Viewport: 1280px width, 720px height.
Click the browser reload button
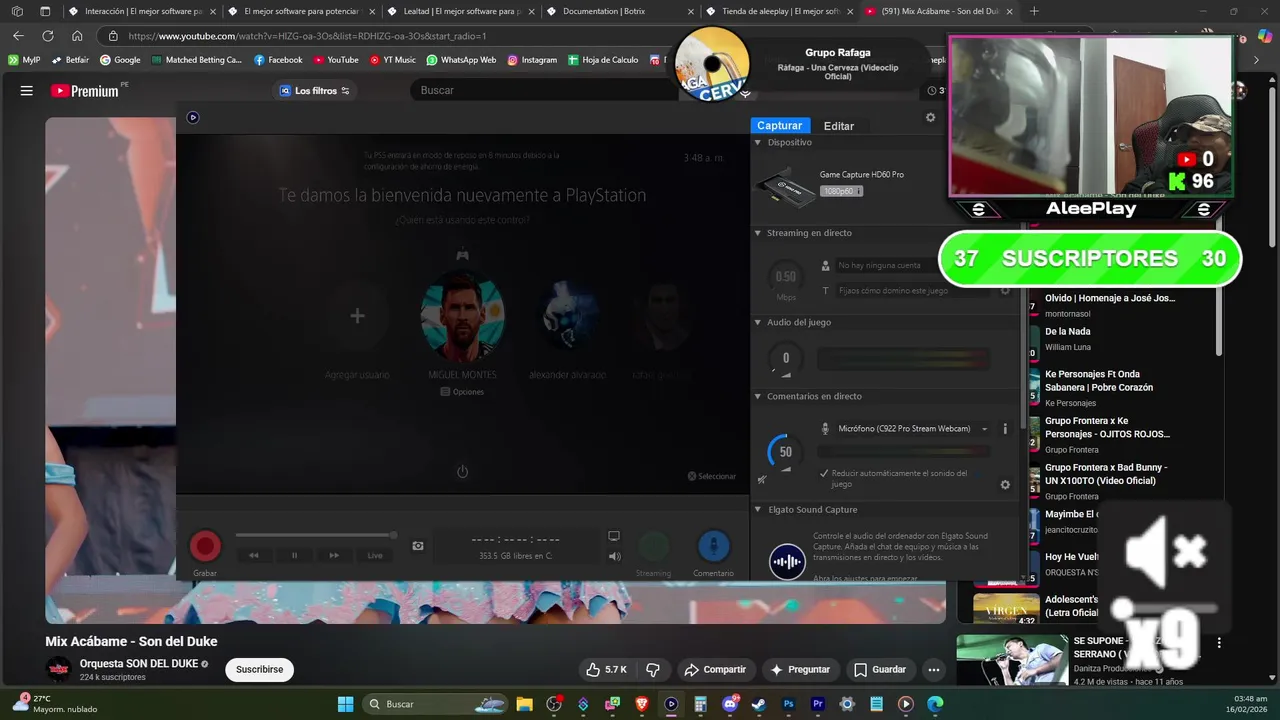(x=47, y=36)
